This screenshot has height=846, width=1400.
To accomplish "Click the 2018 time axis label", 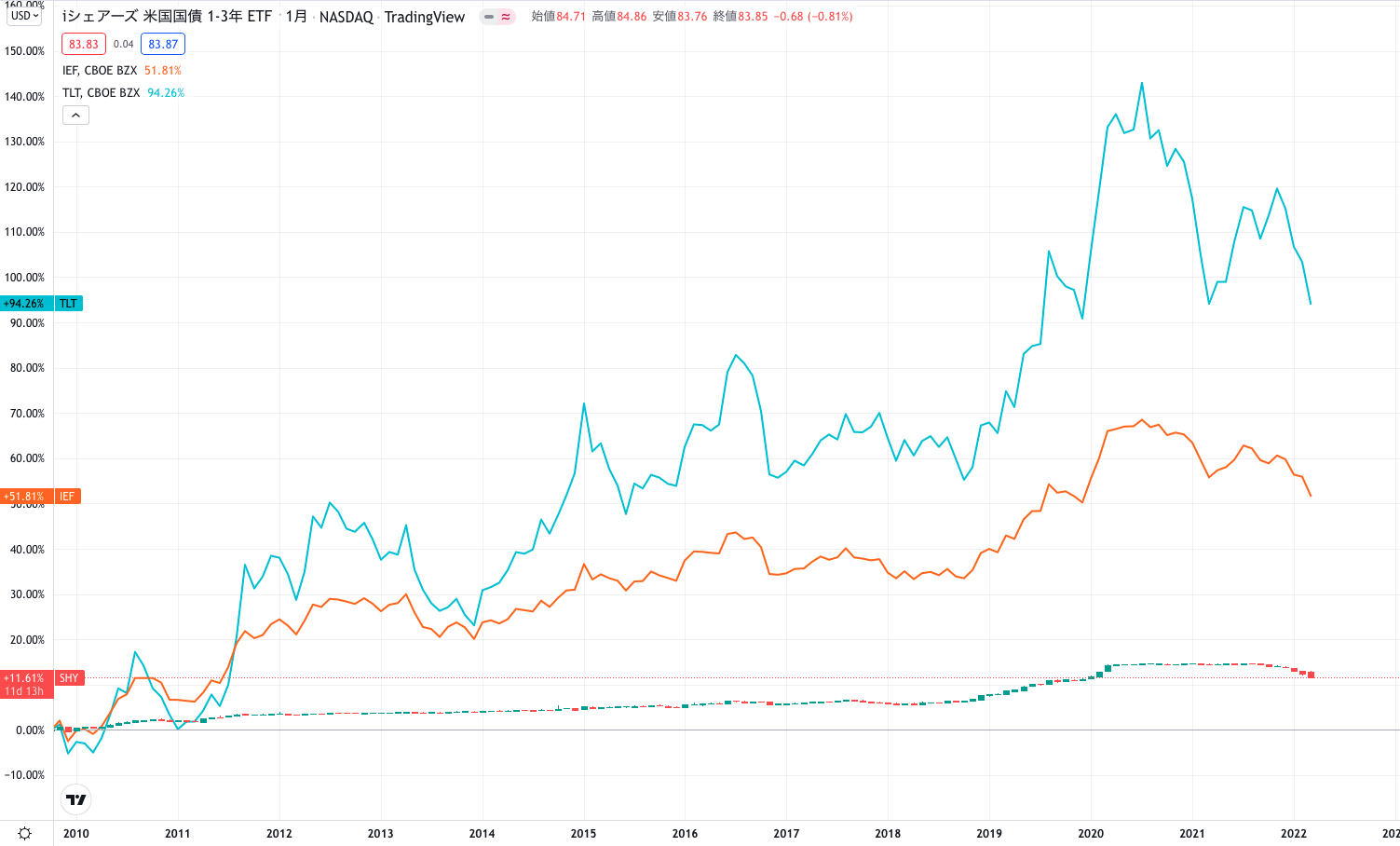I will [x=888, y=834].
